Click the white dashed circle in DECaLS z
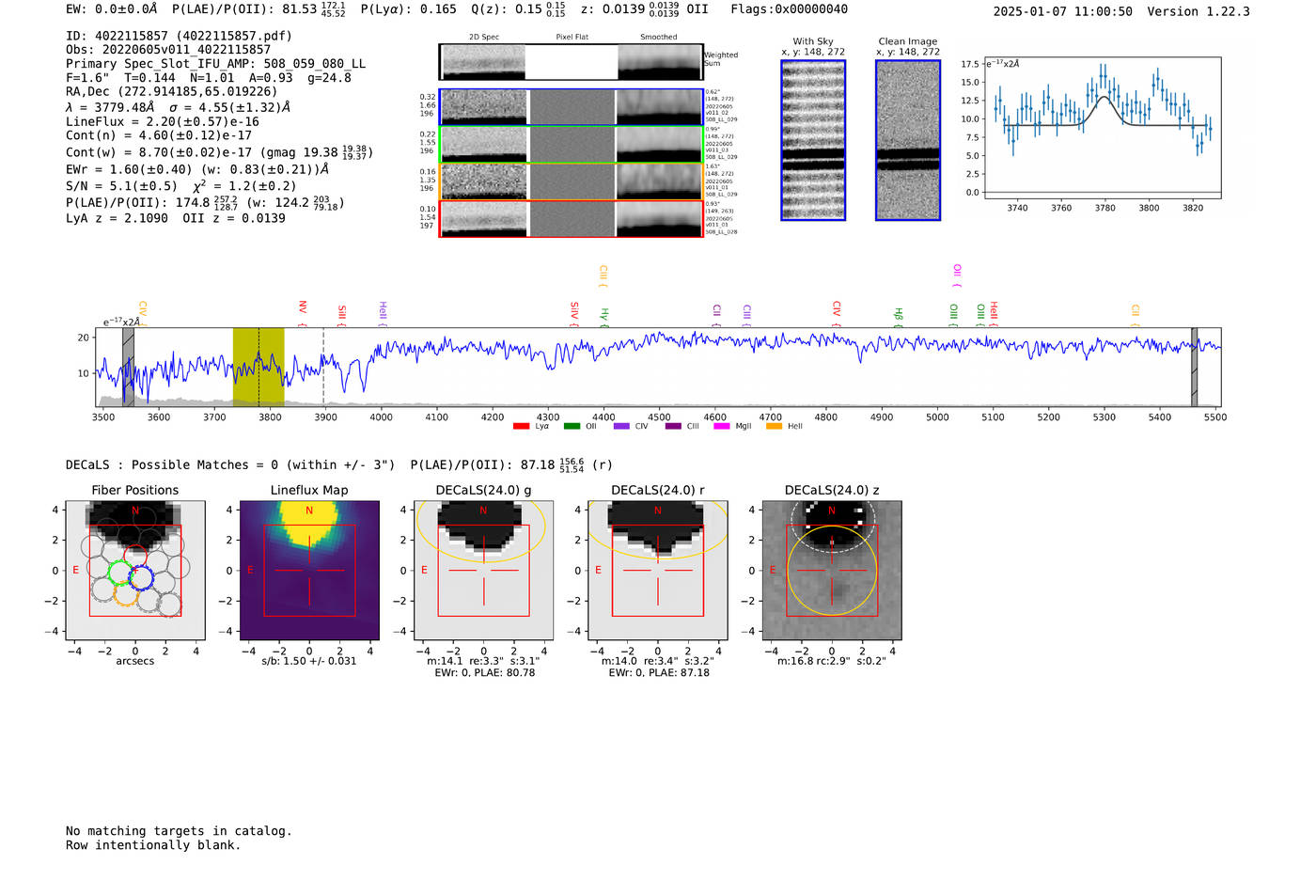Image resolution: width=1316 pixels, height=896 pixels. pos(833,518)
